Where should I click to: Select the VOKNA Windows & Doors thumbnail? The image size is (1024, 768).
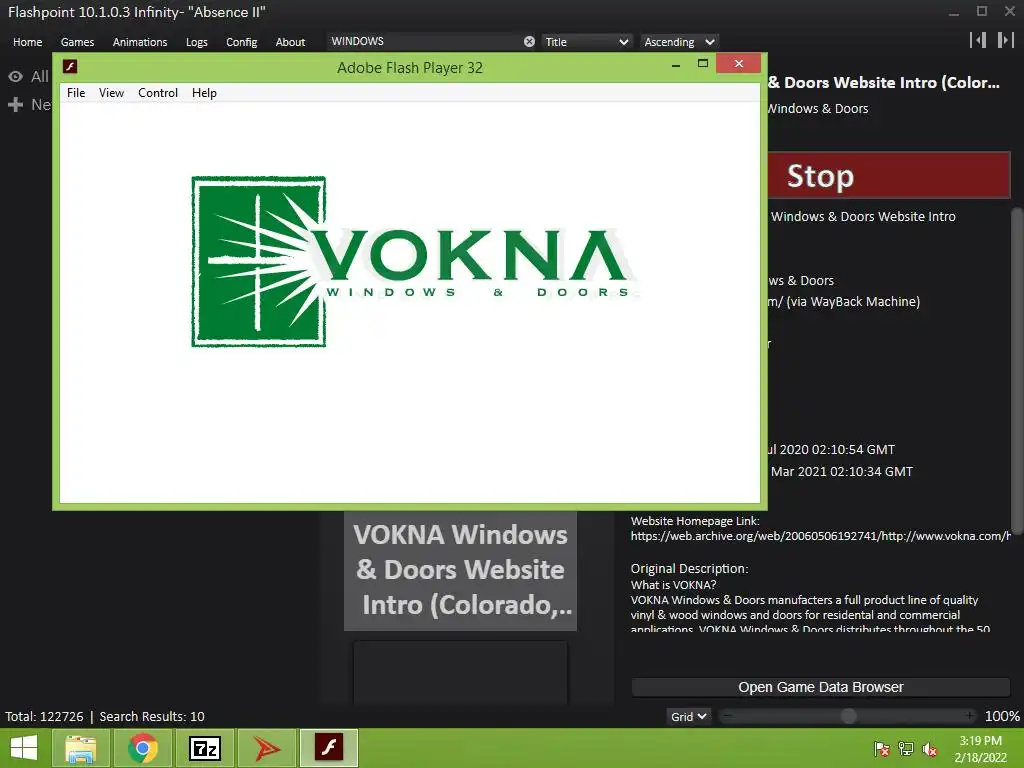coord(460,570)
